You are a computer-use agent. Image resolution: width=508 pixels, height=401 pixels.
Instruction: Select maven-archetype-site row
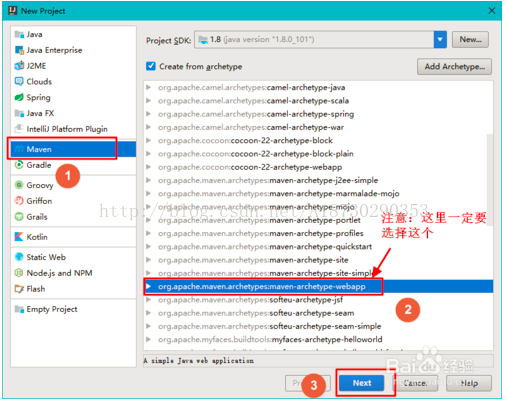[318, 260]
